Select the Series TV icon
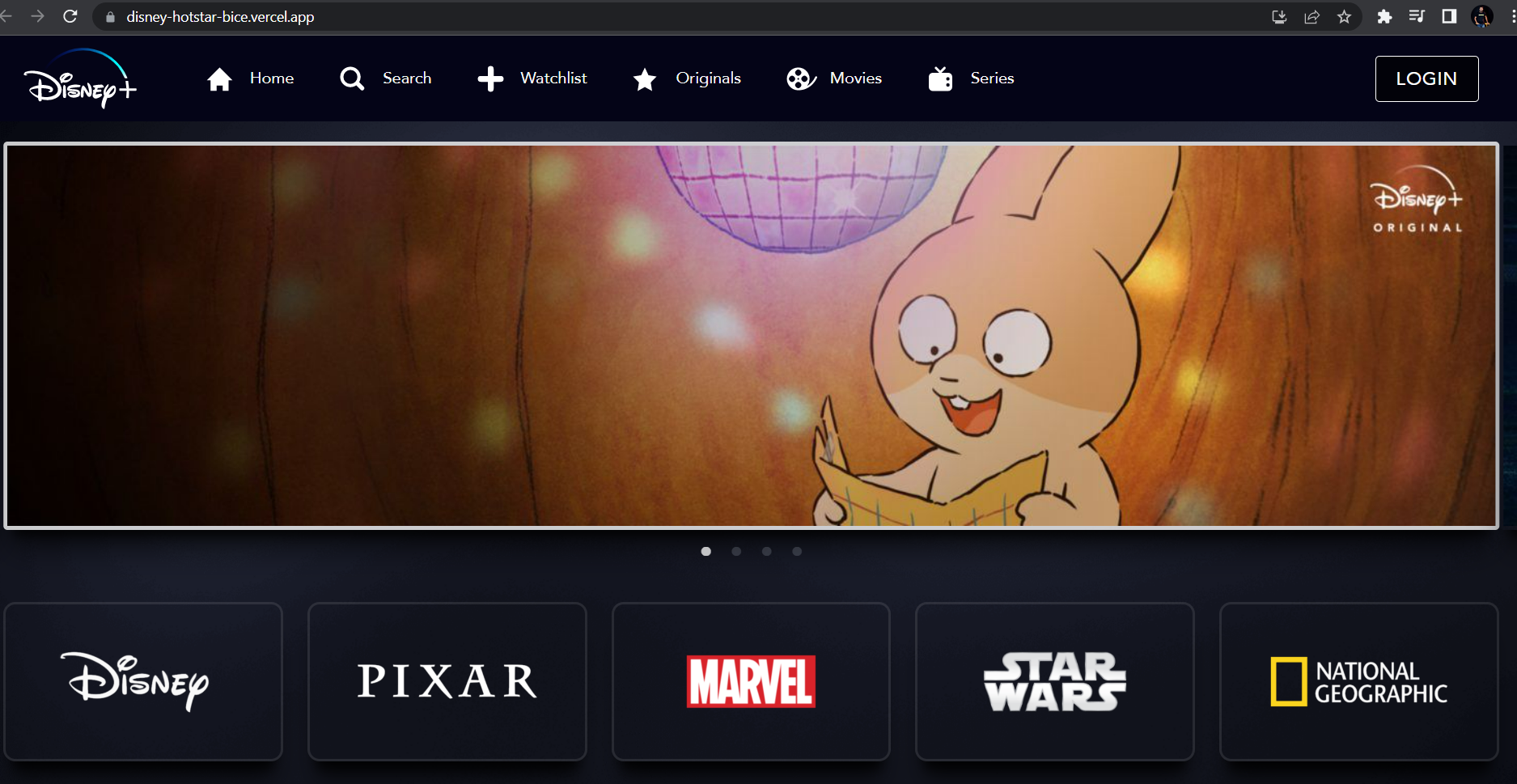The width and height of the screenshot is (1517, 784). [x=939, y=78]
